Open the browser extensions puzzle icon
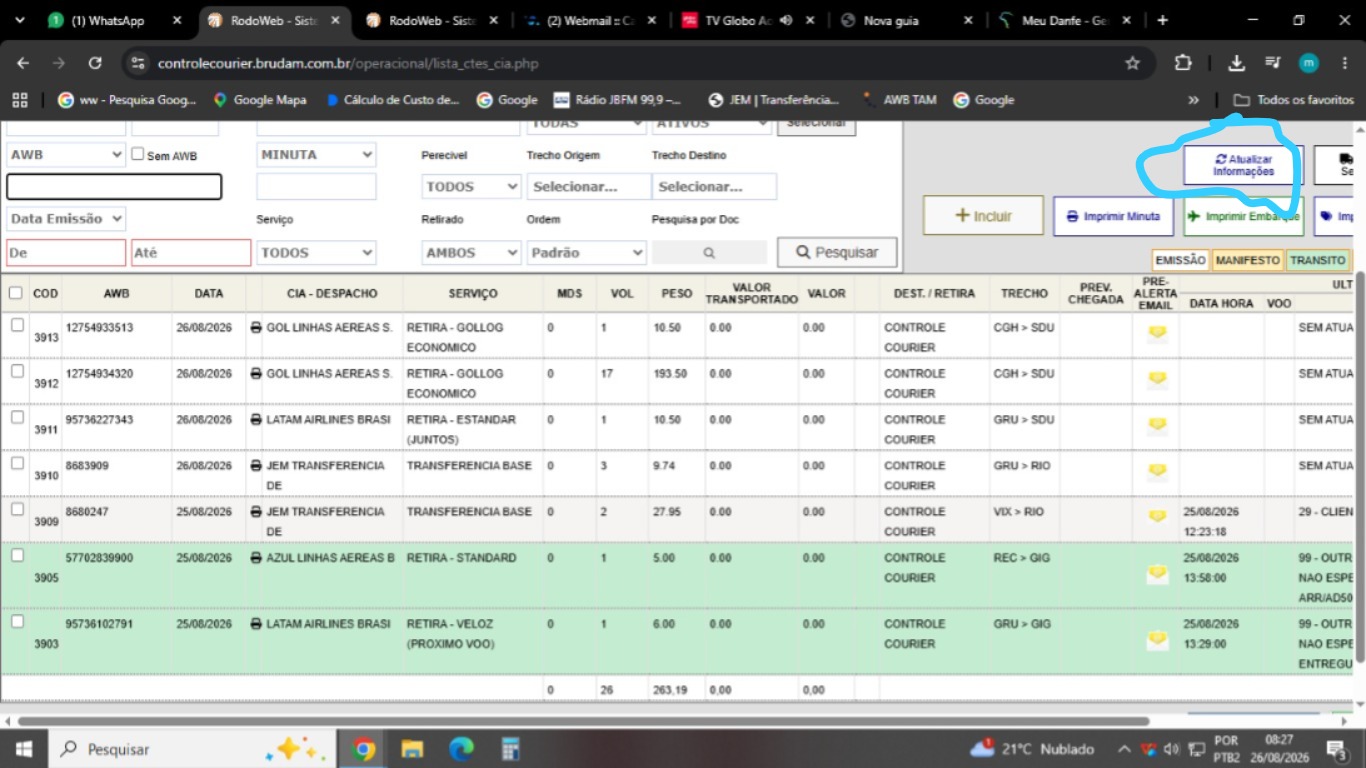Screen dimensions: 1366x768 click(x=1183, y=63)
